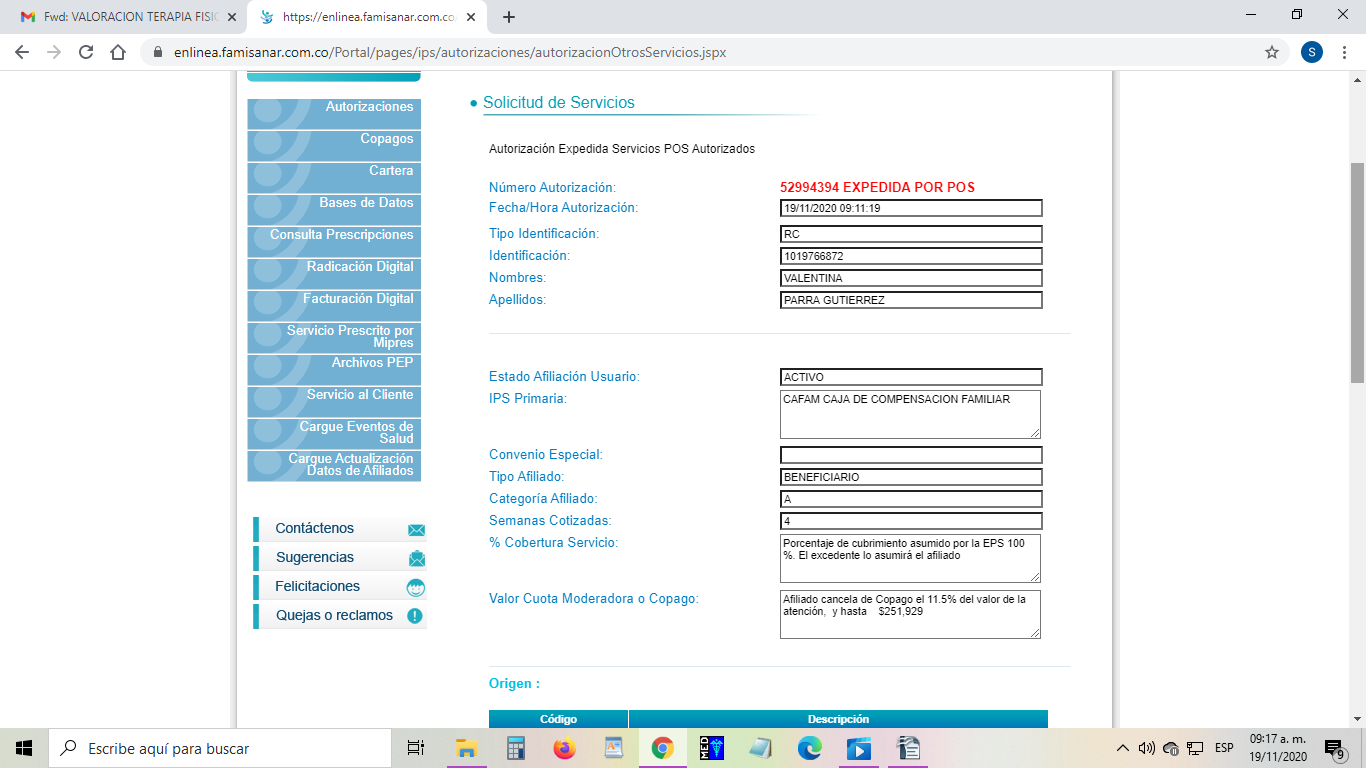Click the page vertical scrollbar
1366x768 pixels.
pyautogui.click(x=1357, y=272)
